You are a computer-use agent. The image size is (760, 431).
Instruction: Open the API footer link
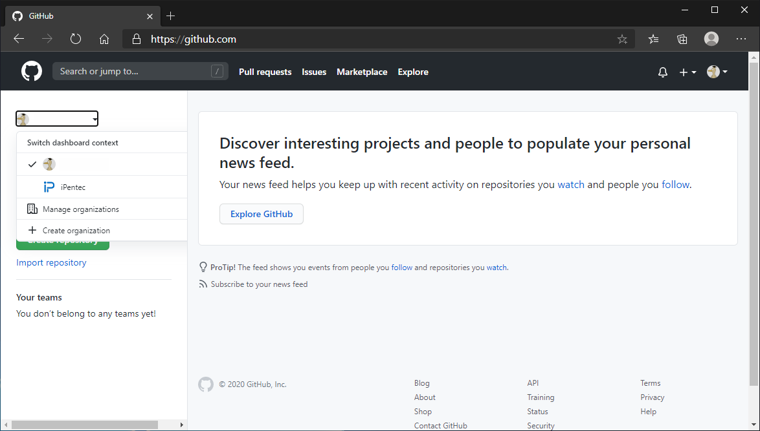click(x=533, y=383)
